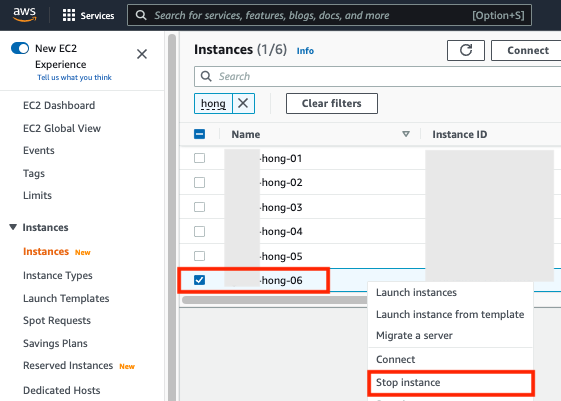Toggle the select-all instances checkbox
Viewport: 561px width, 401px height.
(200, 134)
